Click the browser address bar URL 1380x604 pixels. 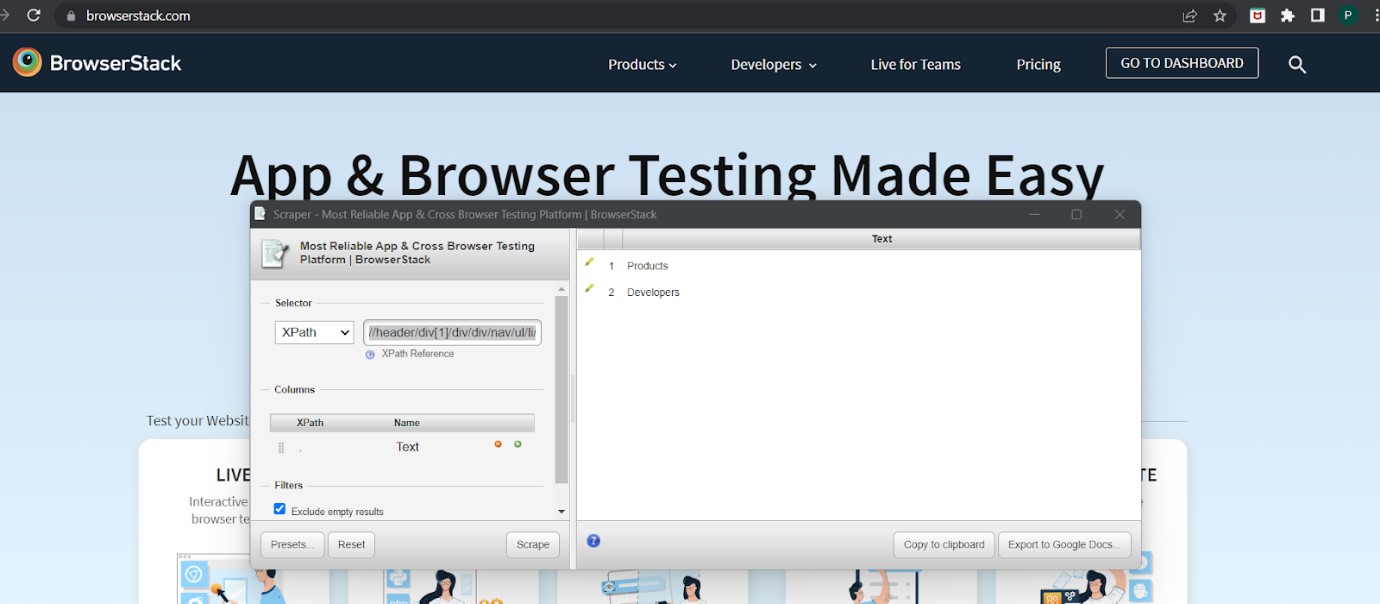pyautogui.click(x=138, y=16)
